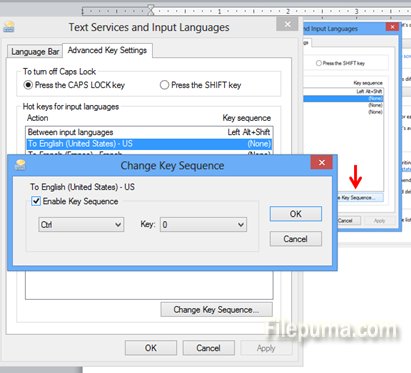Click Change Key Sequence... button in main dialog
The width and height of the screenshot is (411, 373).
[x=217, y=310]
